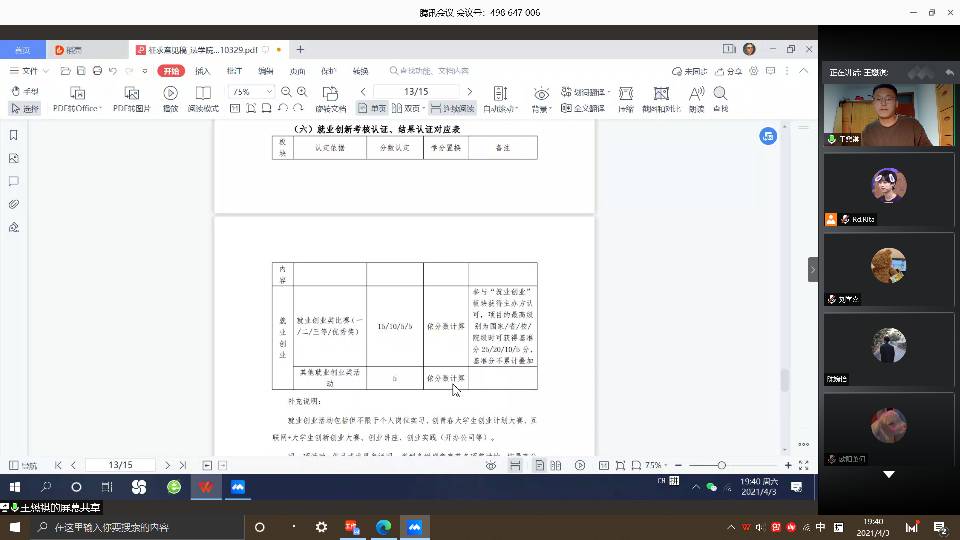Open the attachments paperclip panel

coord(14,204)
